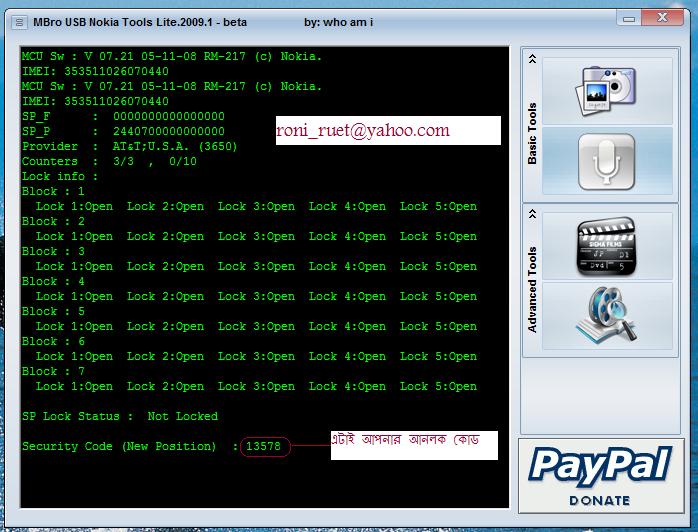Click Lock 5:Open under Block 2
This screenshot has width=698, height=532.
[438, 236]
